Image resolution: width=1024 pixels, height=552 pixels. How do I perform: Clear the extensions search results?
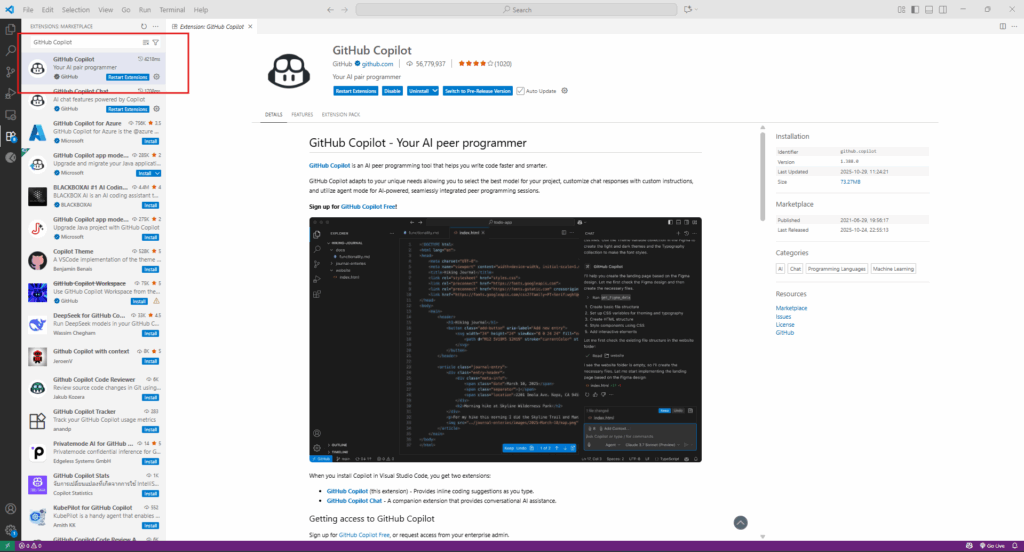(146, 42)
